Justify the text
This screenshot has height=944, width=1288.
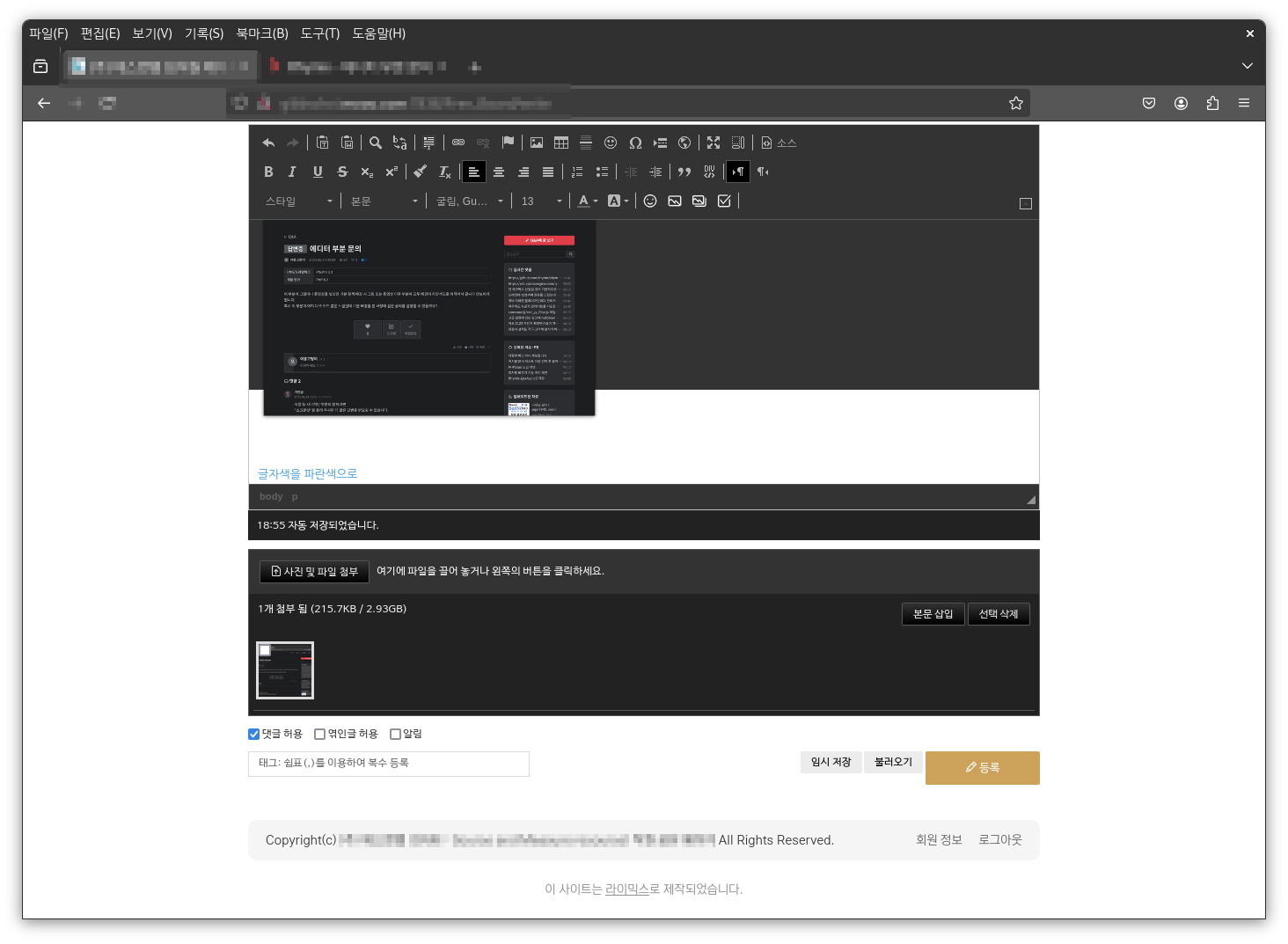(548, 172)
